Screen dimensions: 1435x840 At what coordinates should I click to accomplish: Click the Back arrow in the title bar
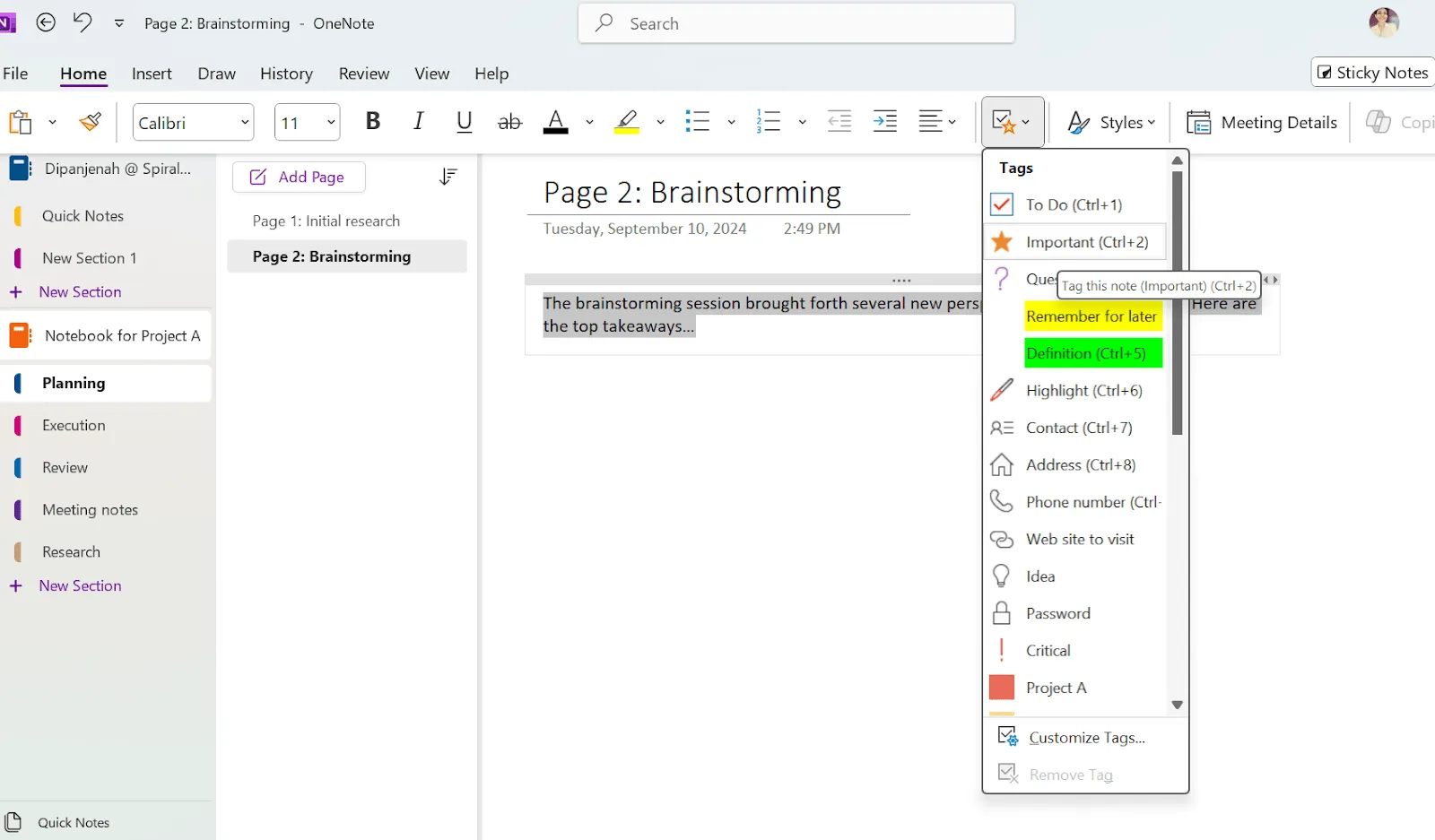click(46, 23)
